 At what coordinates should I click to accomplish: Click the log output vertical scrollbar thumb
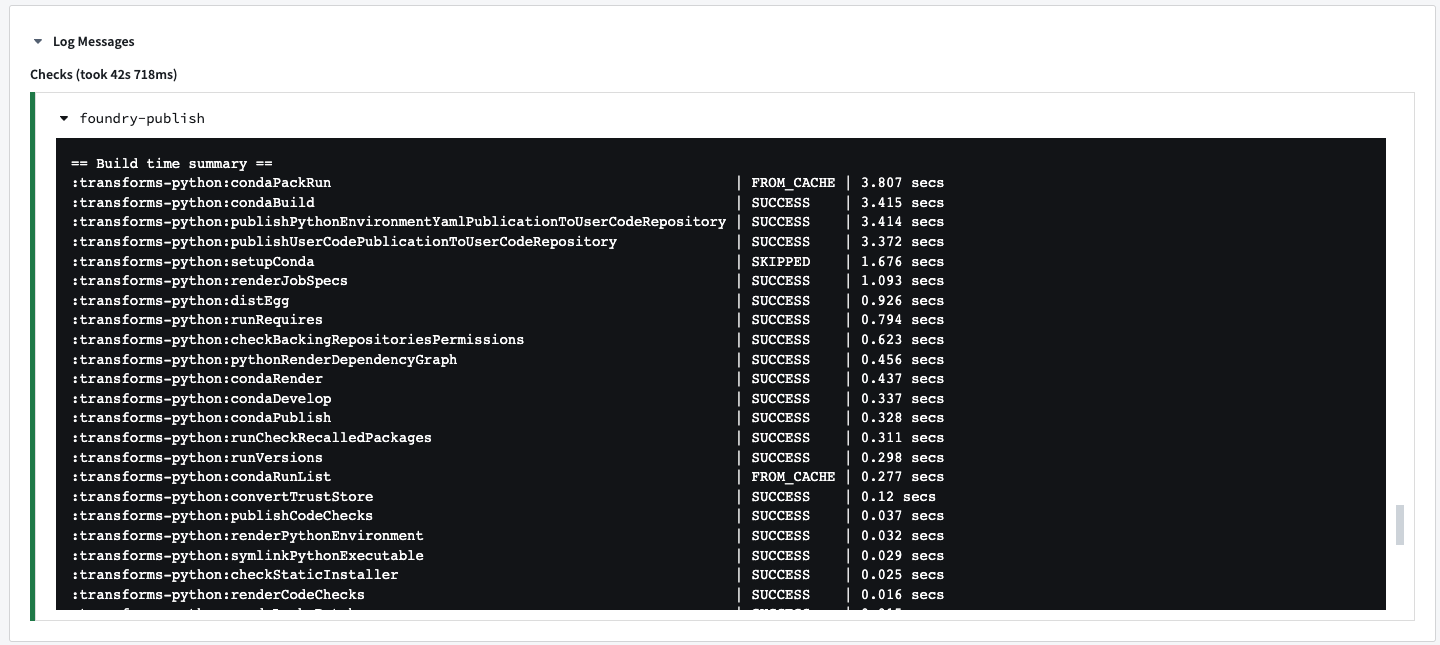pos(1400,525)
